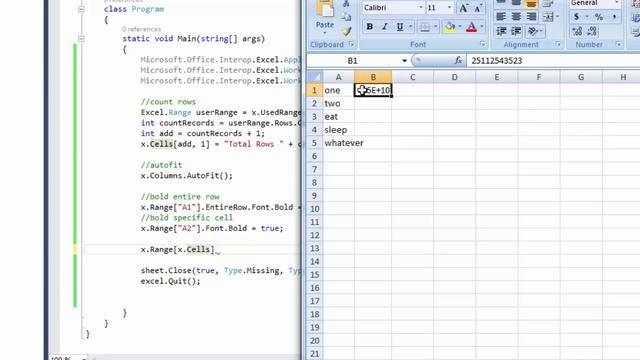Collapse the class Program code block
Image resolution: width=640 pixels, height=360 pixels.
click(81, 9)
